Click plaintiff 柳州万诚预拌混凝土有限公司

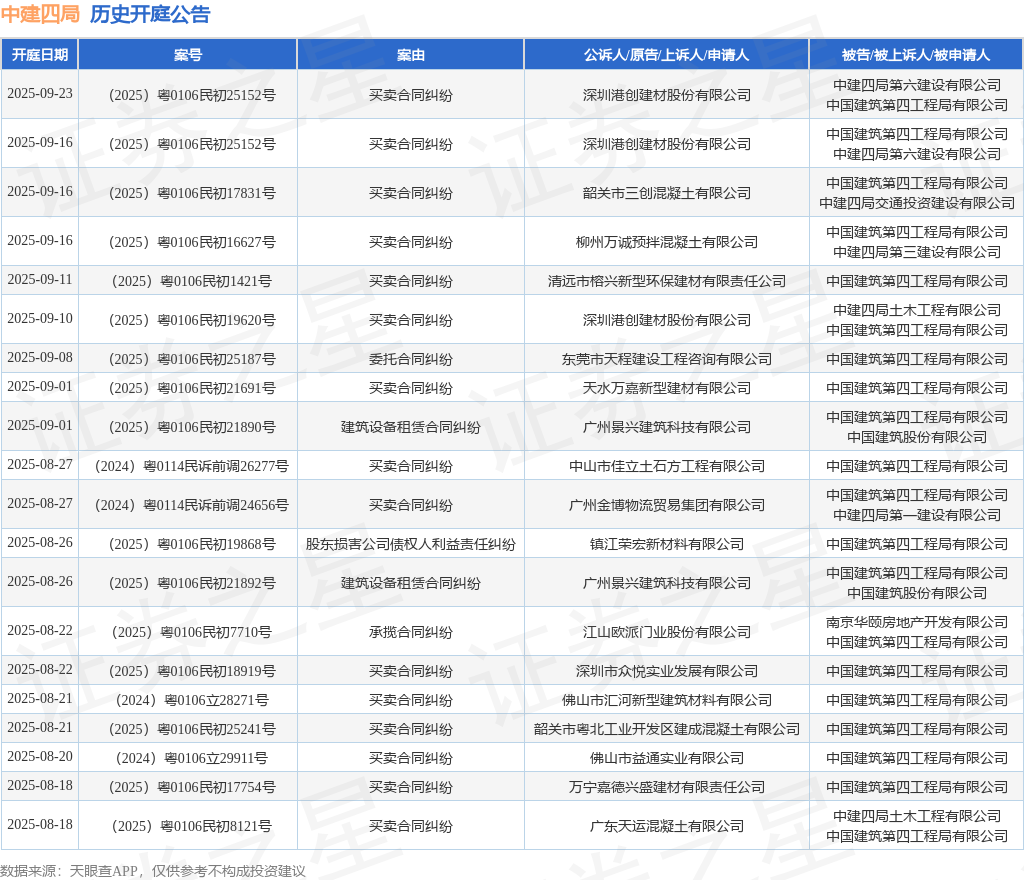667,242
